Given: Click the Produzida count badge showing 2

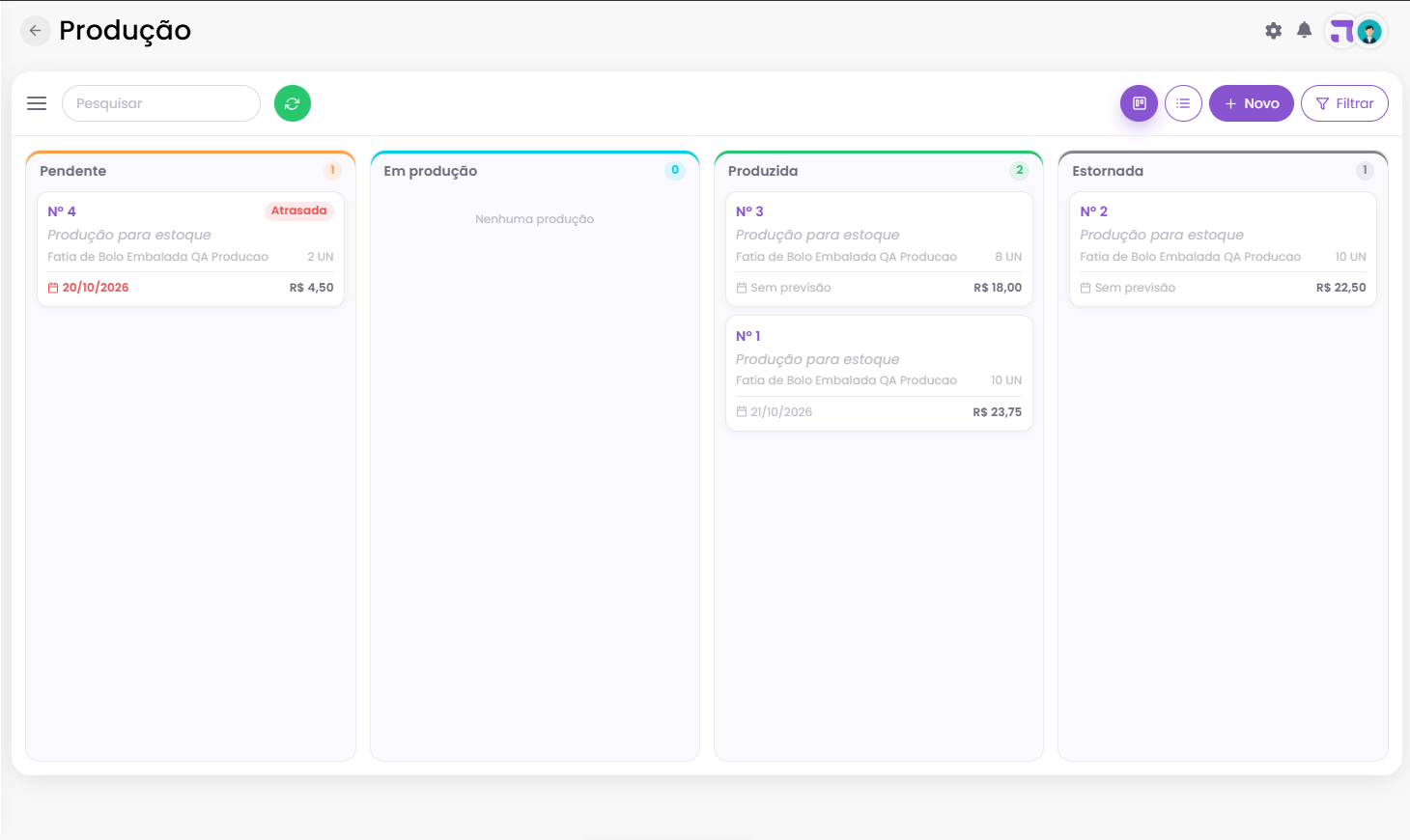Looking at the screenshot, I should pos(1019,170).
